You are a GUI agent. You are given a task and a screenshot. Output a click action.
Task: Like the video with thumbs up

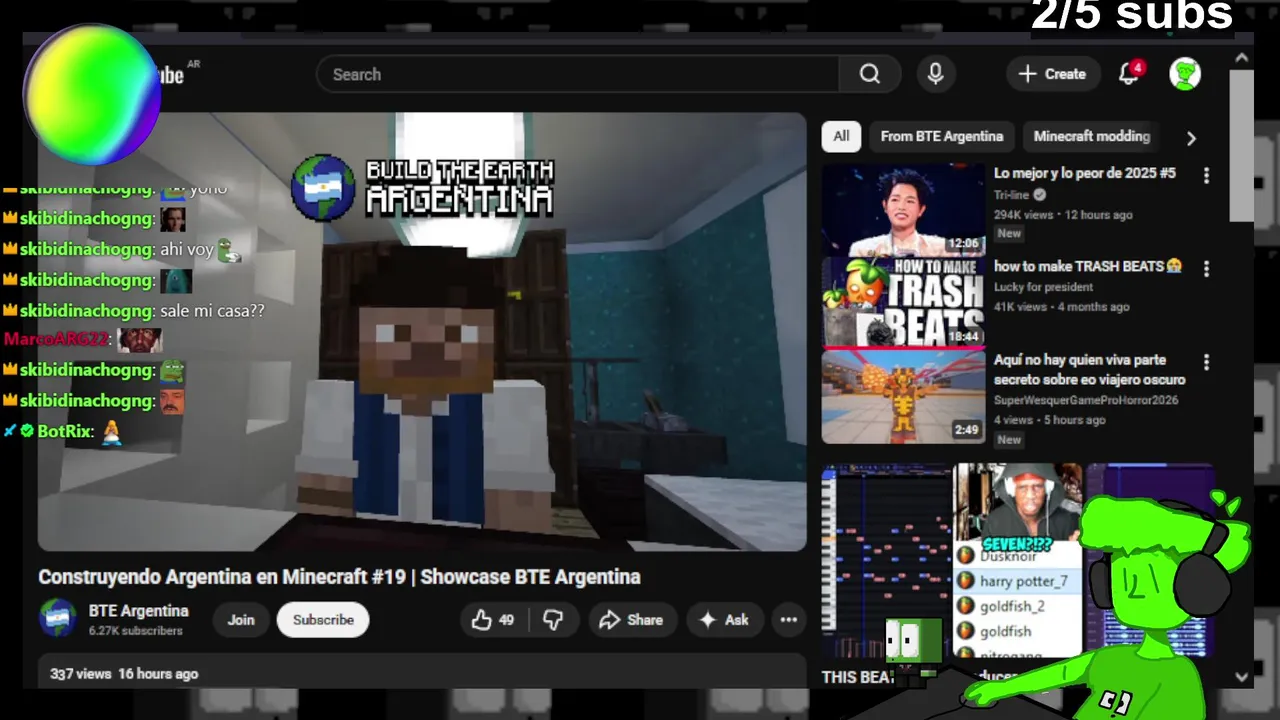(x=494, y=620)
